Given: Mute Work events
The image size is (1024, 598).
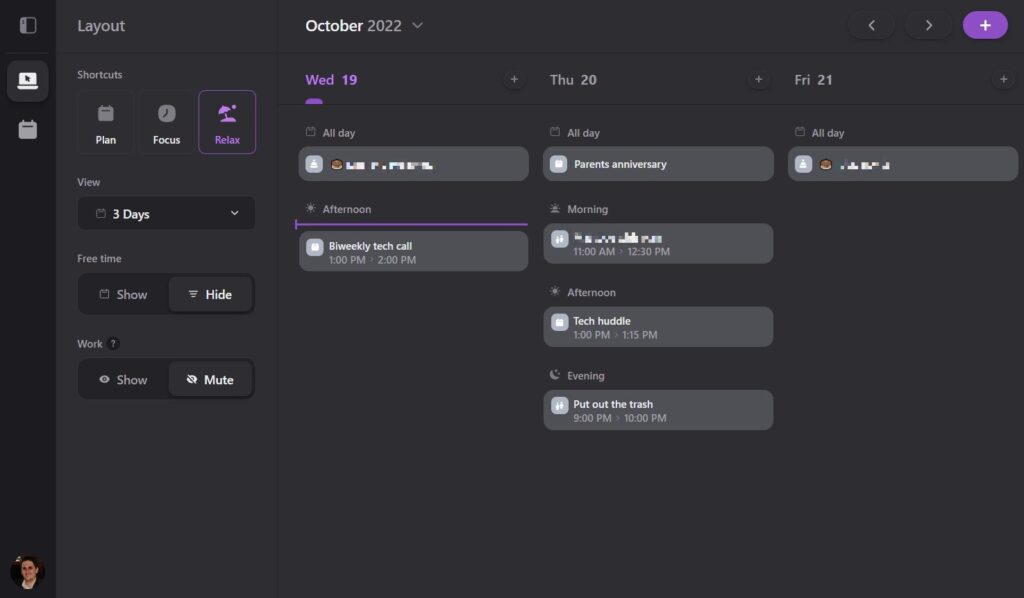Looking at the screenshot, I should coord(210,380).
